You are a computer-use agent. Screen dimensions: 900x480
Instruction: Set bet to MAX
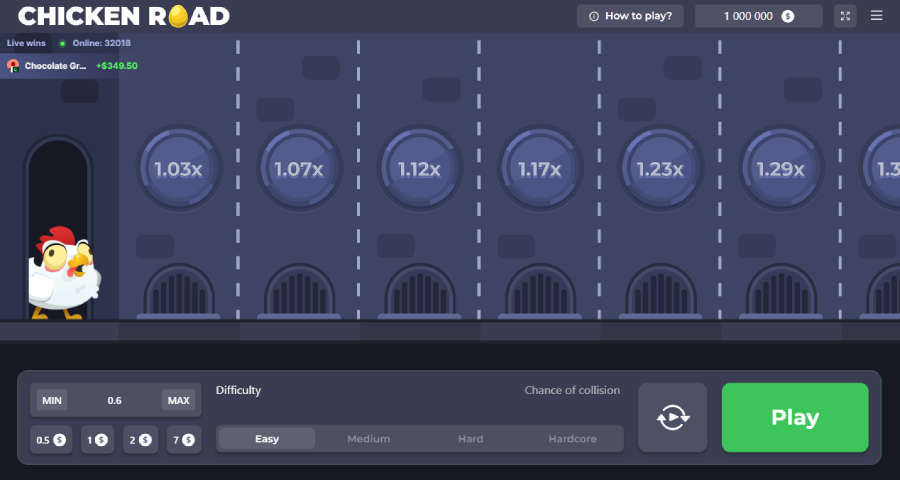tap(178, 401)
